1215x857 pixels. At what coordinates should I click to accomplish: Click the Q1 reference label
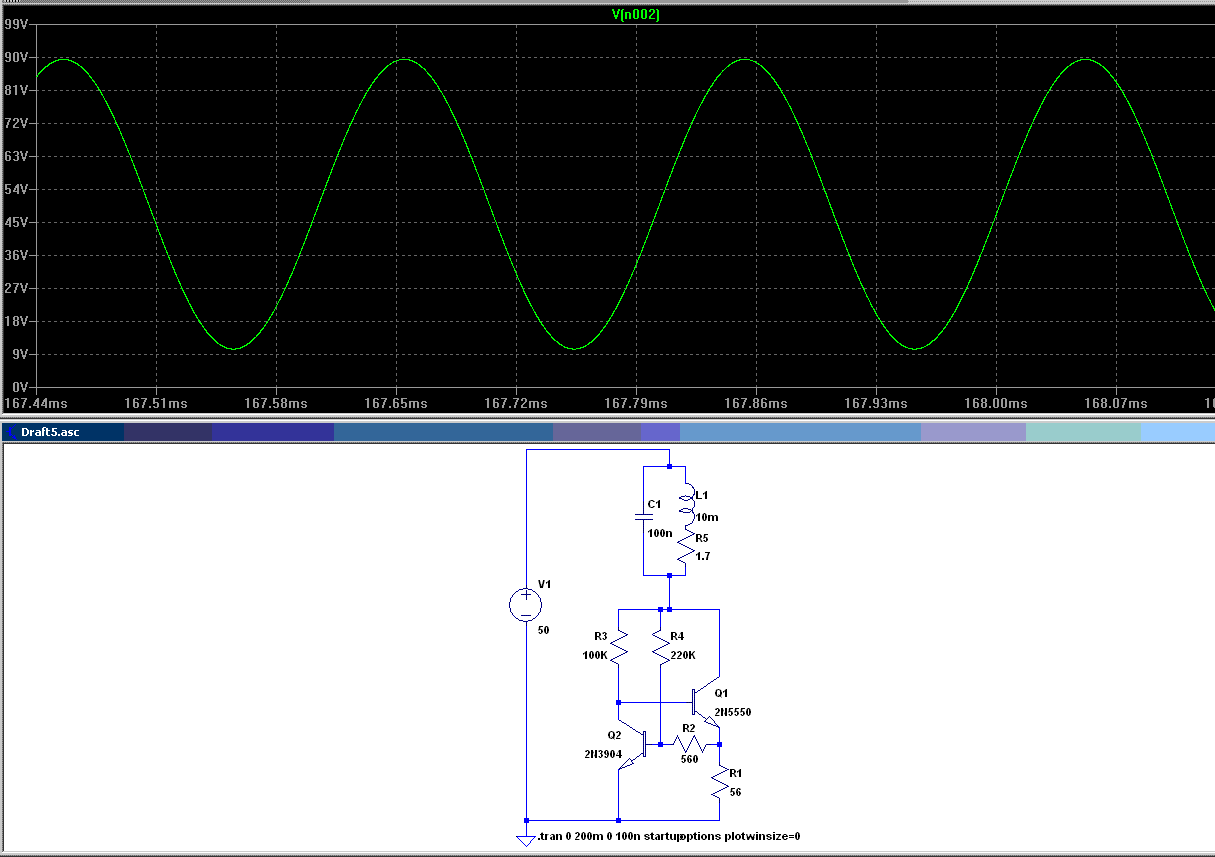(x=722, y=693)
